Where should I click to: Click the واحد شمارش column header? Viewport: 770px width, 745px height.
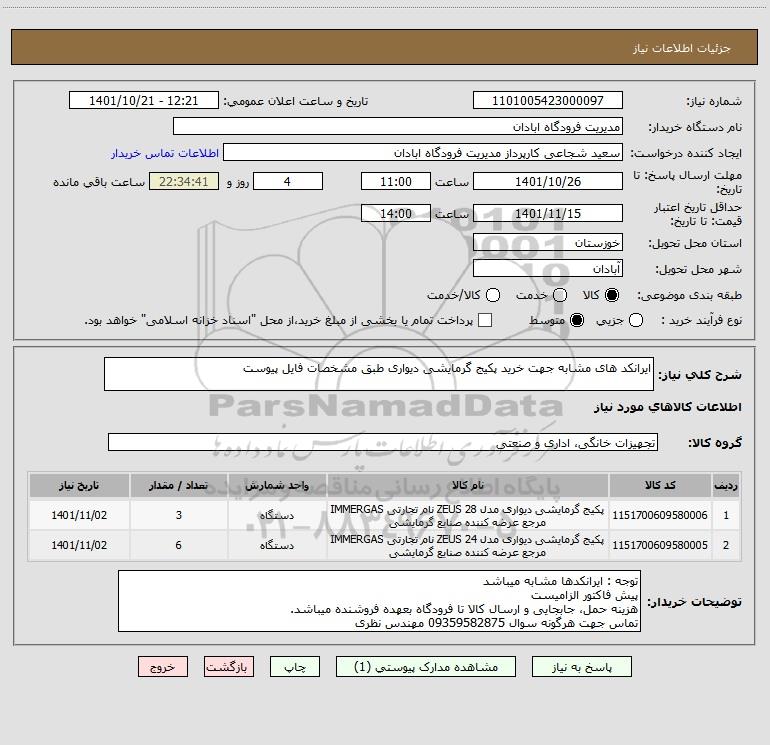pos(277,485)
